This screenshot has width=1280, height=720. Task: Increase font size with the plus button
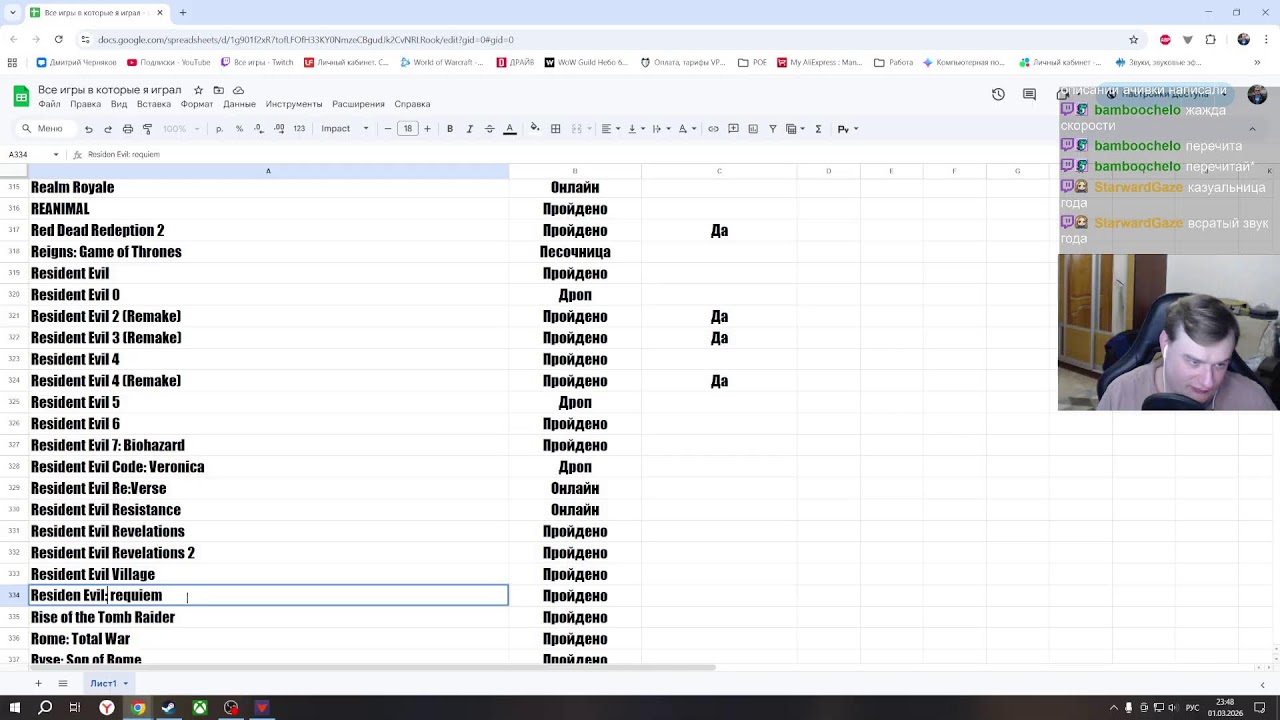point(427,129)
